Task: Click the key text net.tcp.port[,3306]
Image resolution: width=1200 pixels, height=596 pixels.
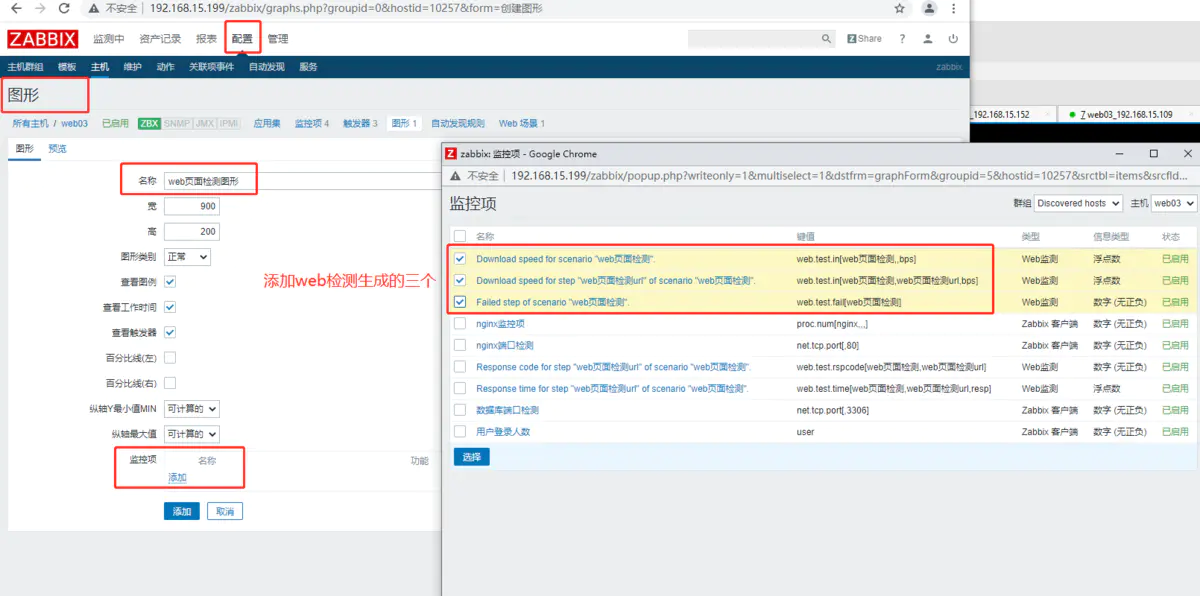Action: pos(832,410)
